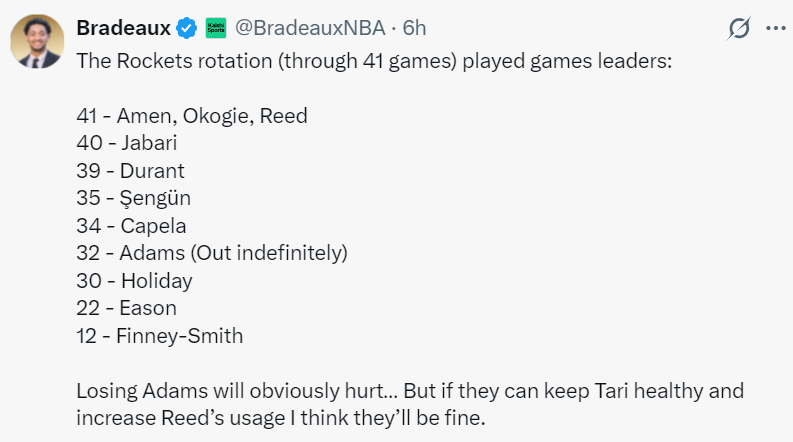Click the "40 - Jabari" line

[127, 143]
